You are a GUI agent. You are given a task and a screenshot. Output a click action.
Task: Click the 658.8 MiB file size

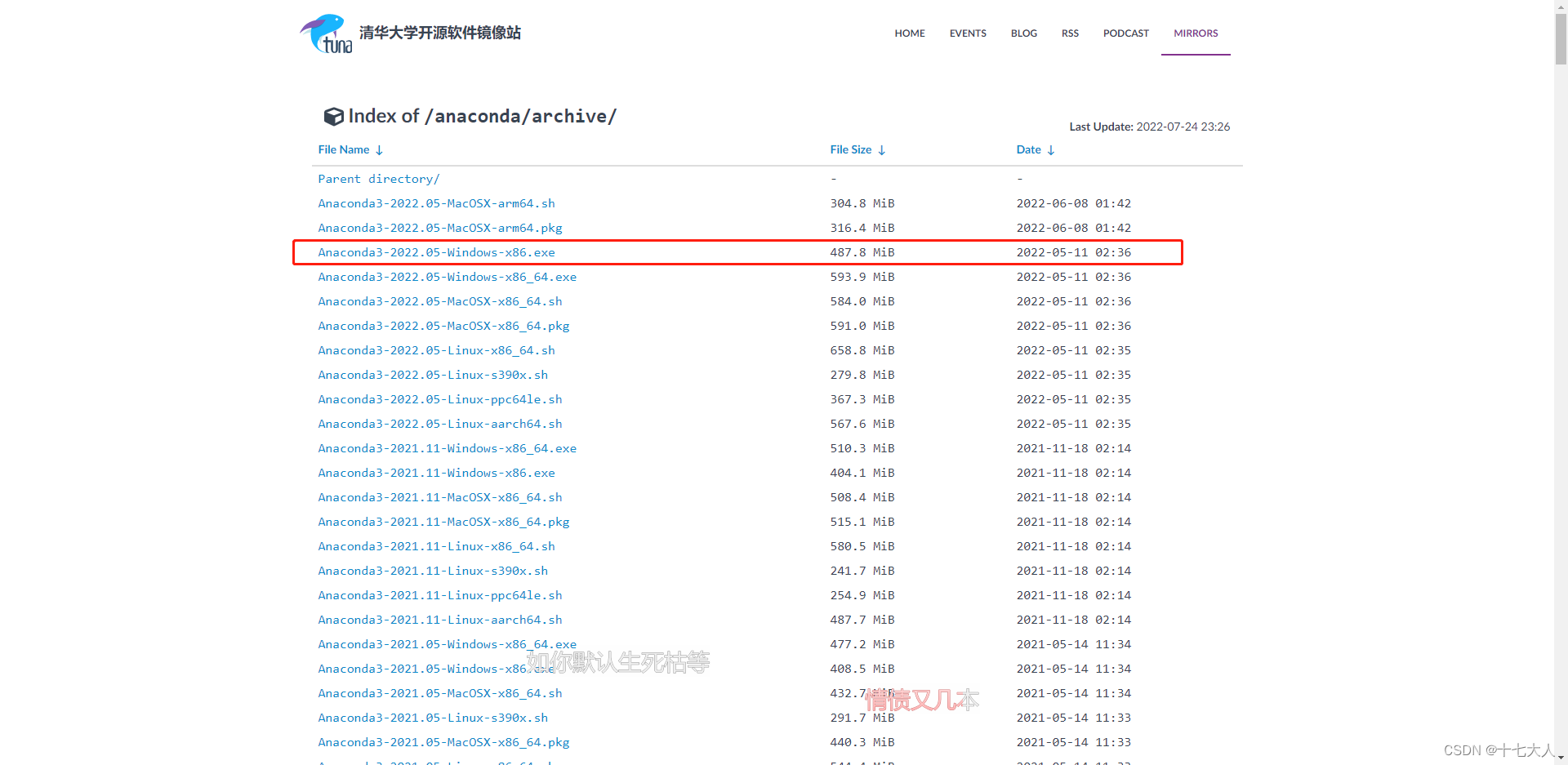point(862,350)
